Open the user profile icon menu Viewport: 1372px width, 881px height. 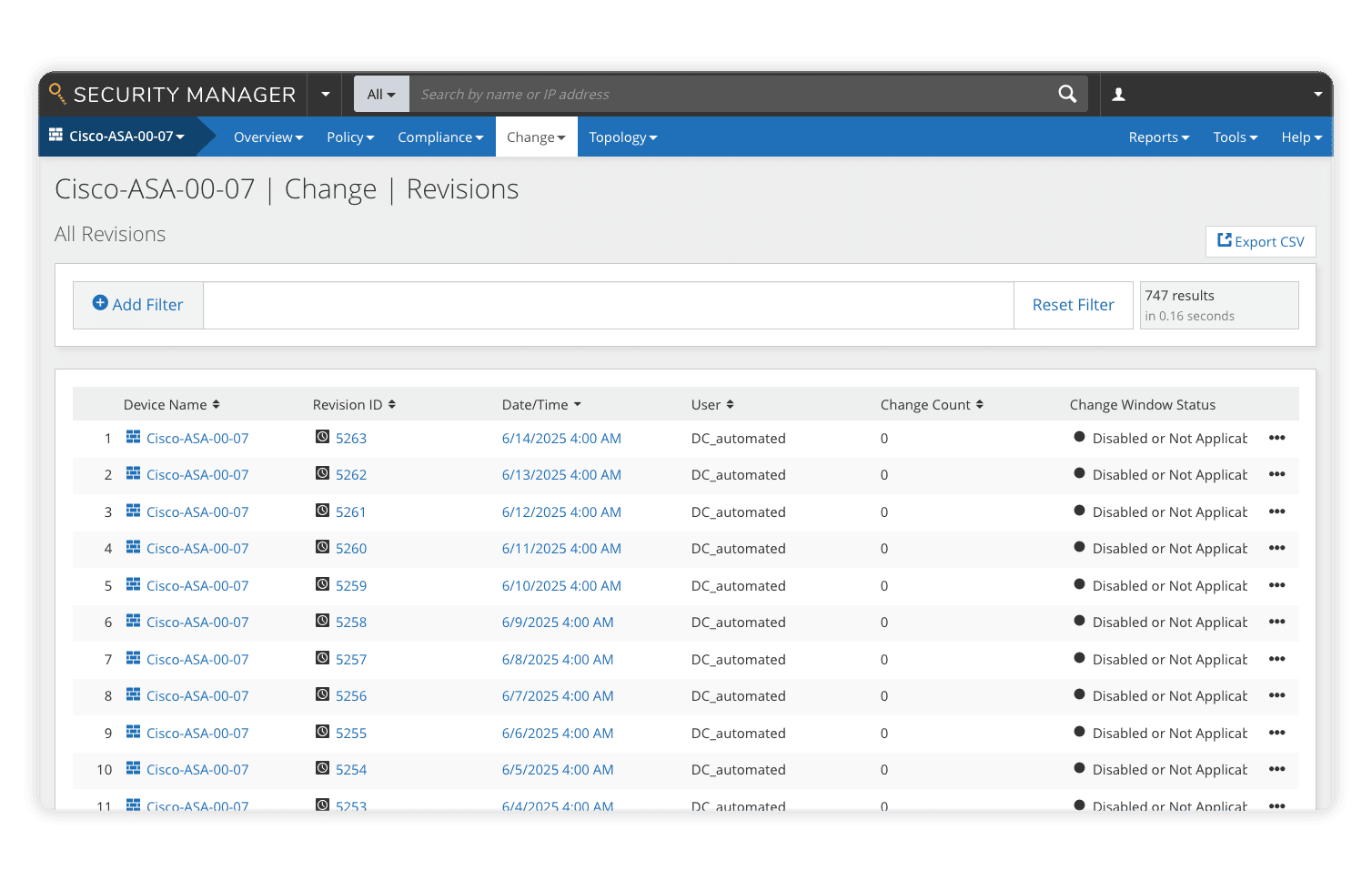(1119, 95)
